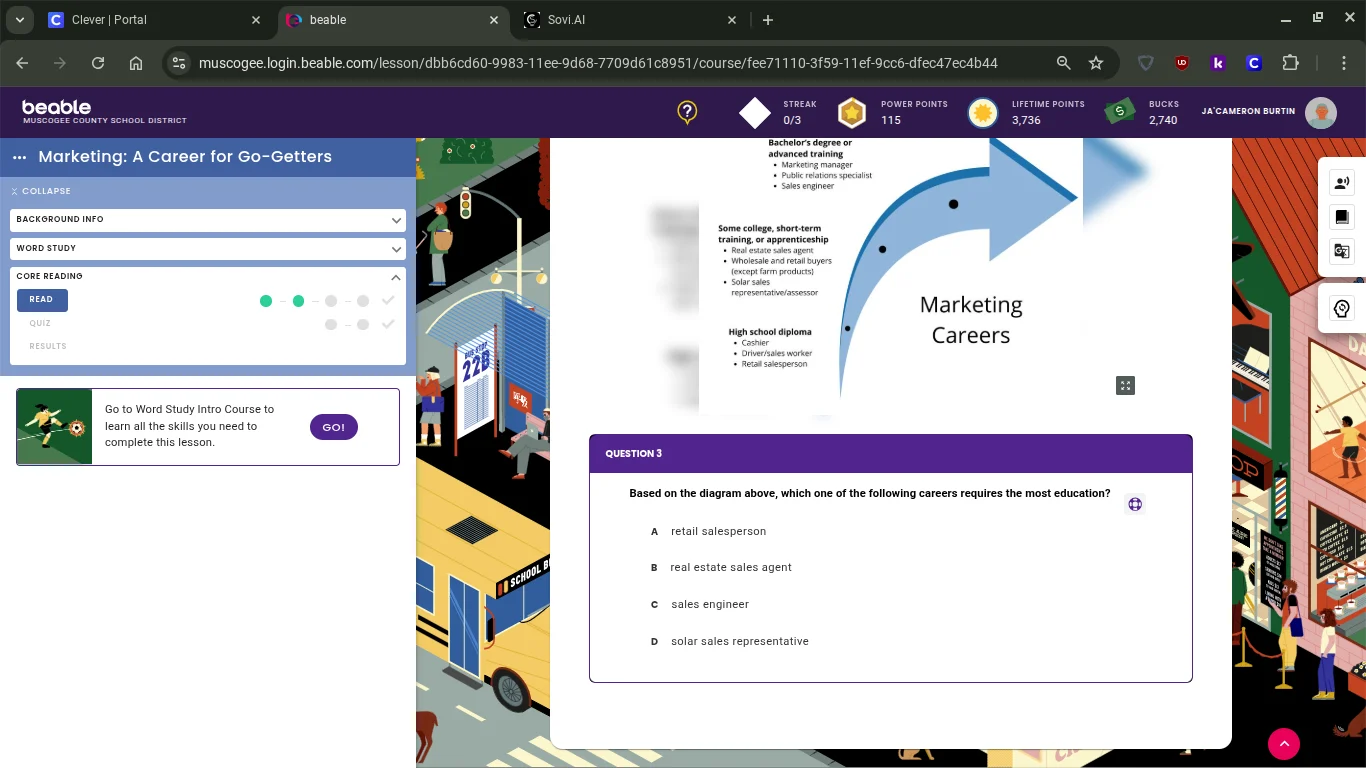
Task: Open the three-dot lesson menu
Action: point(19,157)
